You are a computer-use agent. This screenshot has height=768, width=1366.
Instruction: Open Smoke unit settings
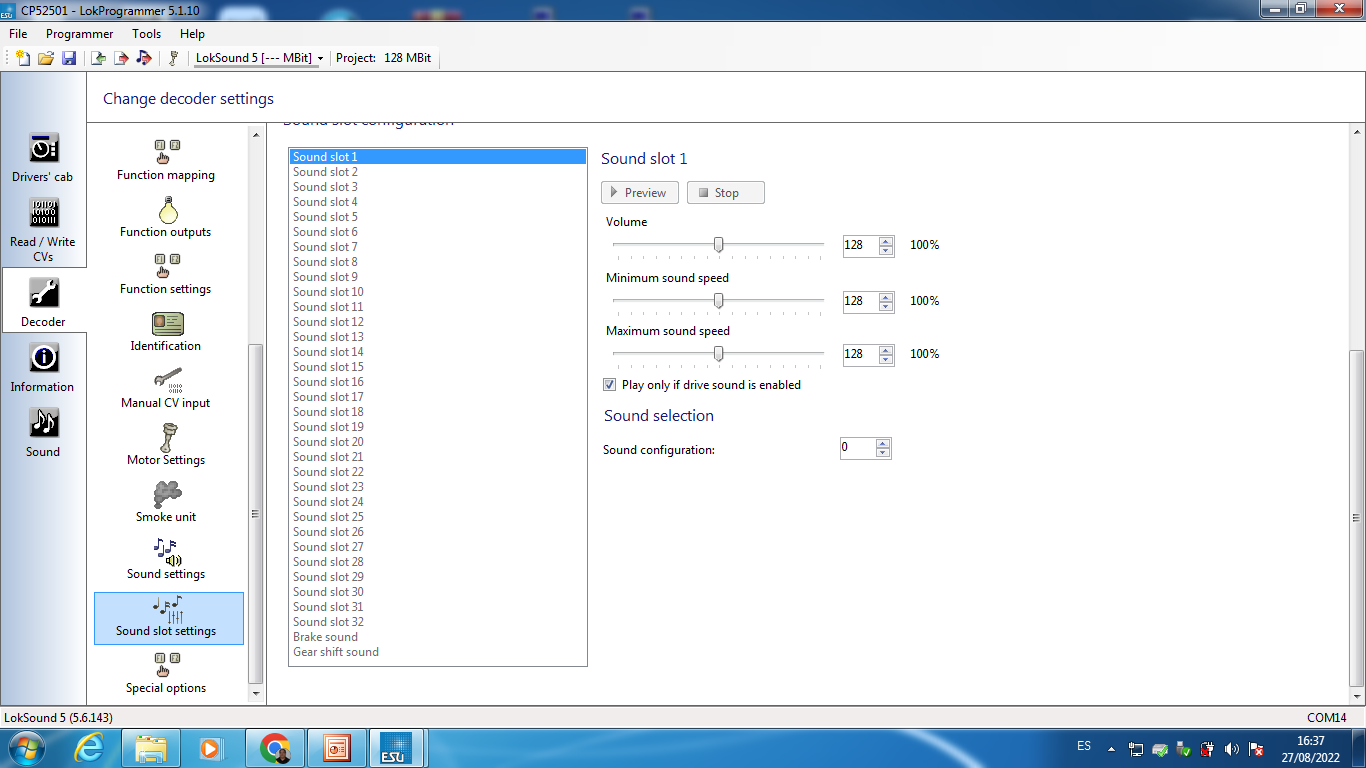166,502
